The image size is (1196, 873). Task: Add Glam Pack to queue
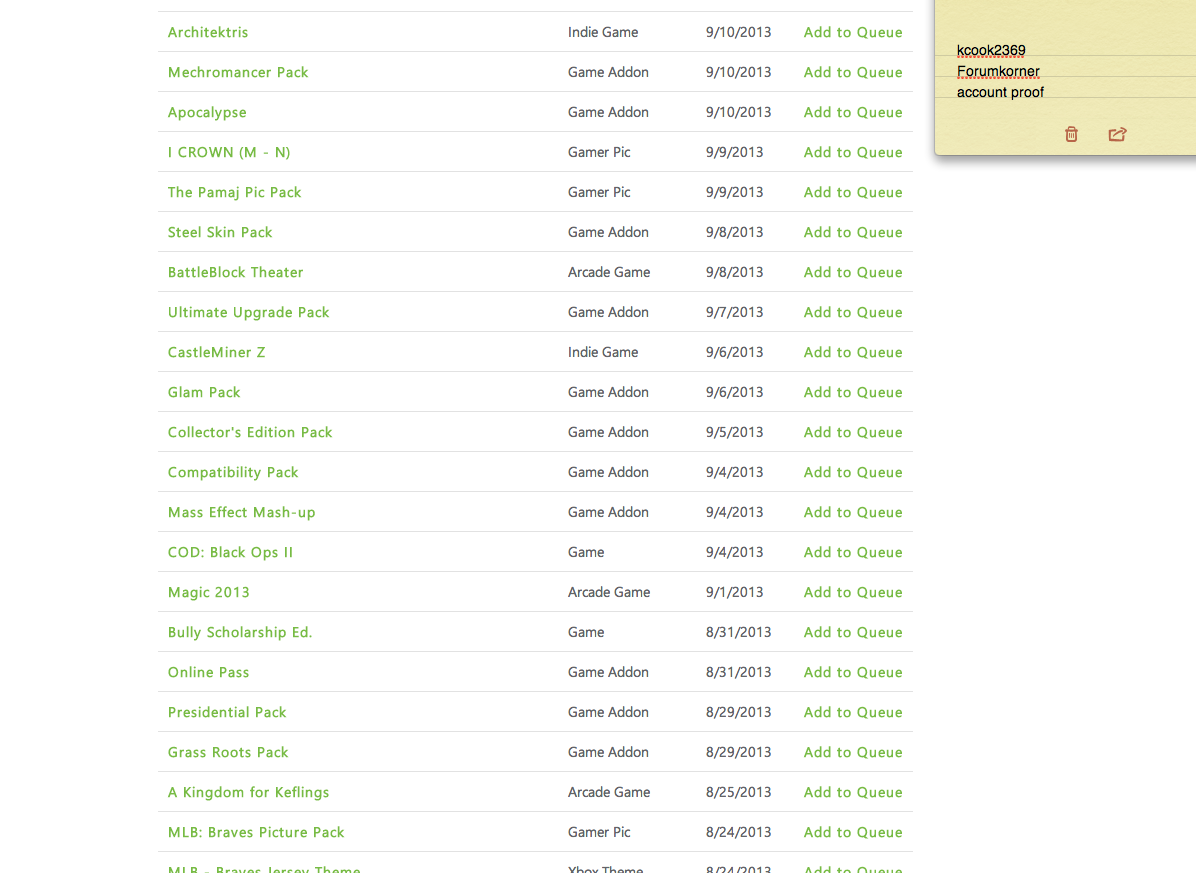853,393
